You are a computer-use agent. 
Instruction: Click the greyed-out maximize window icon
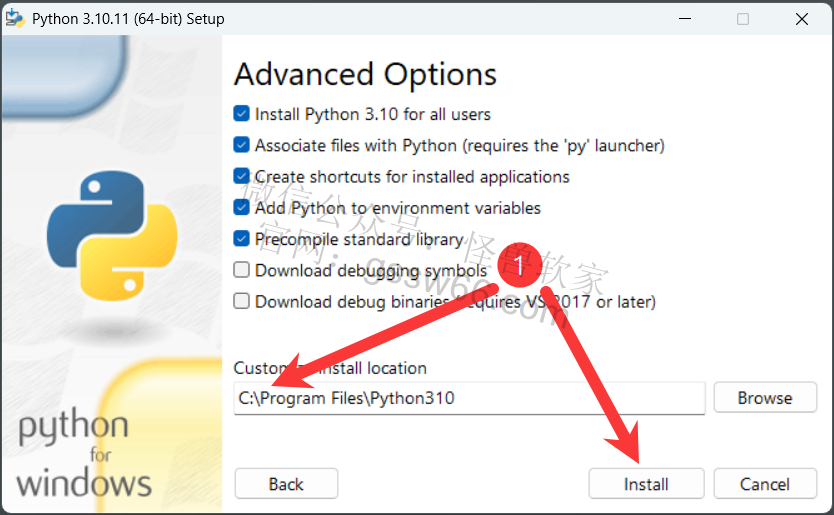tap(743, 19)
